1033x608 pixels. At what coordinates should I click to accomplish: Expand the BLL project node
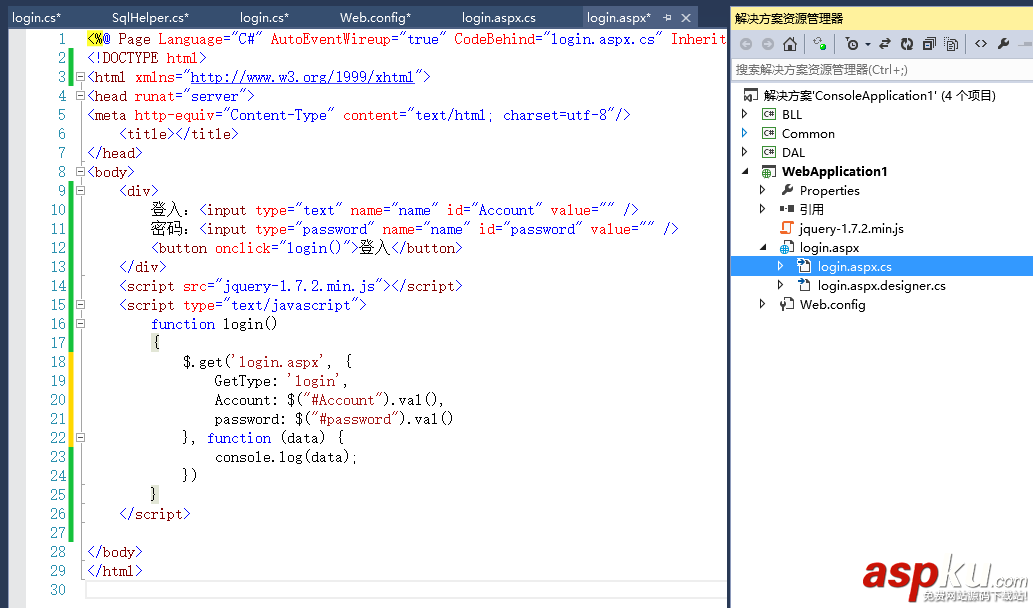pos(743,113)
